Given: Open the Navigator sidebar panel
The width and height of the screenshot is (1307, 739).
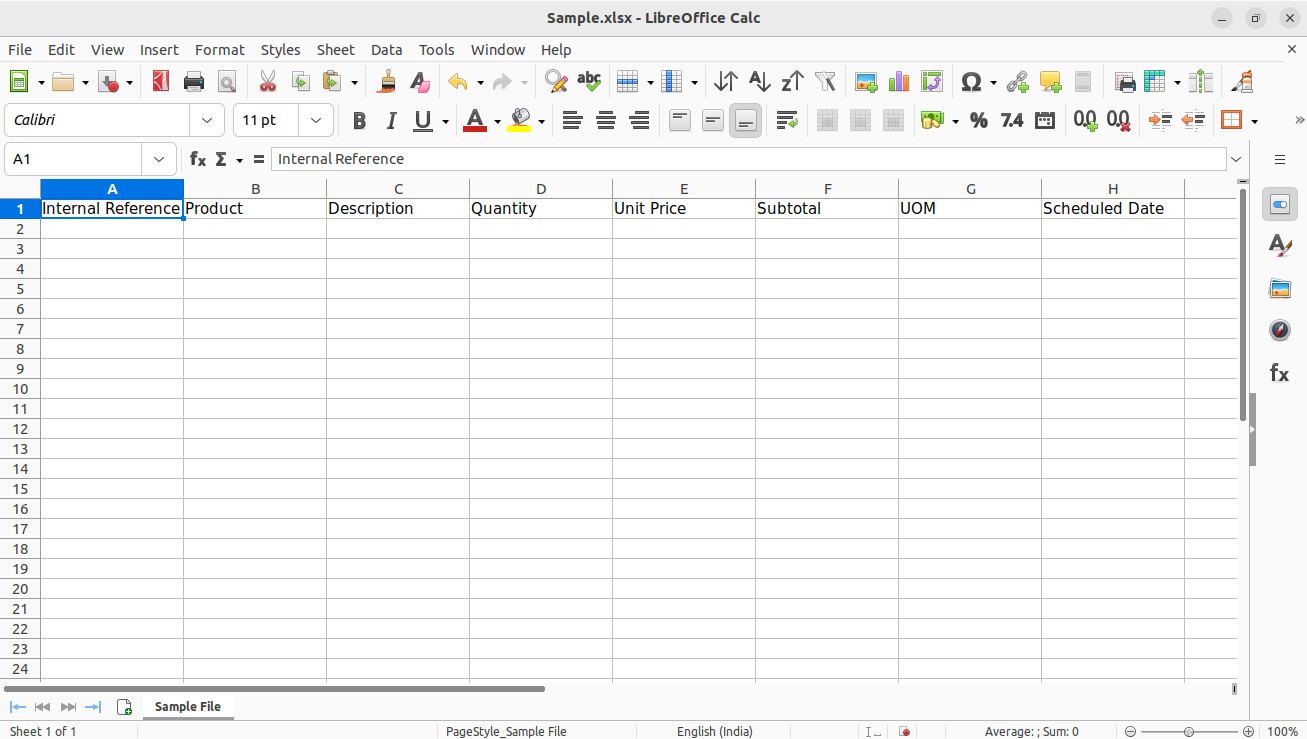Looking at the screenshot, I should pyautogui.click(x=1280, y=330).
